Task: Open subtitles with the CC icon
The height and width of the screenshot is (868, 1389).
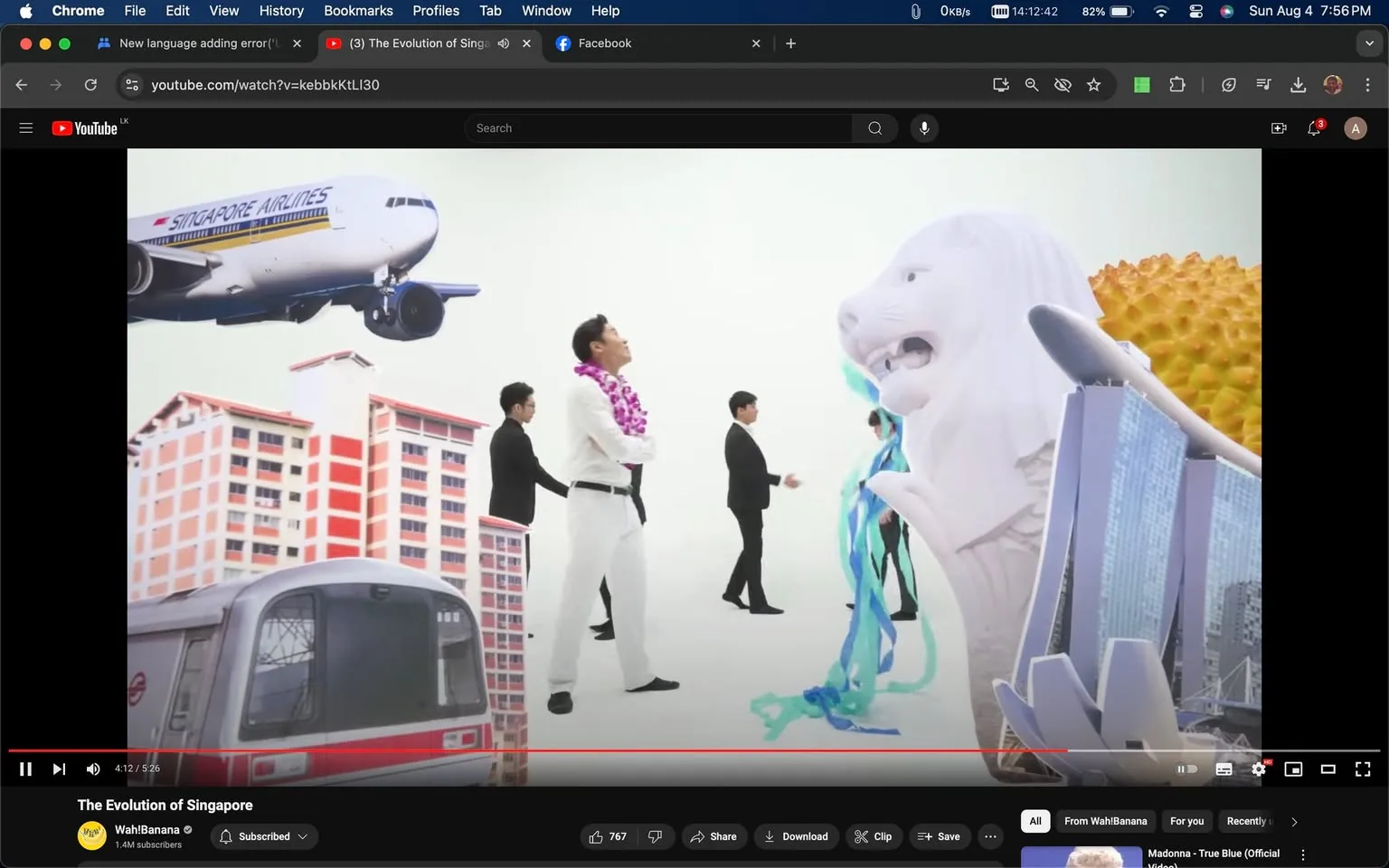Action: (x=1224, y=769)
